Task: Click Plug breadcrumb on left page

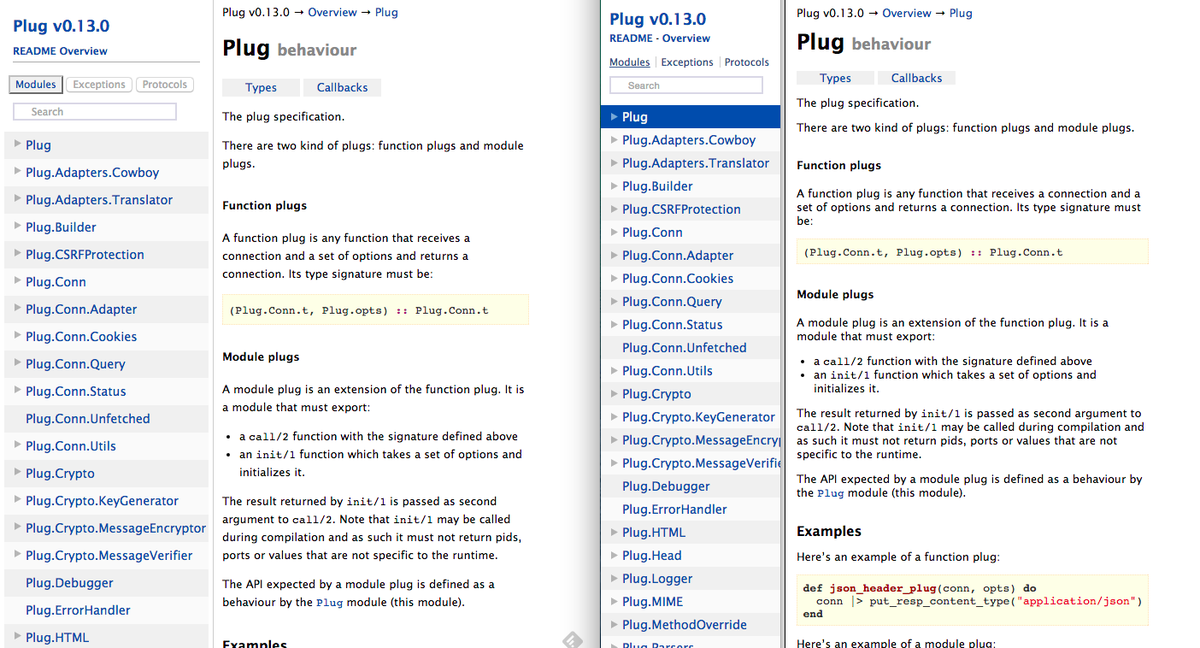Action: tap(386, 12)
